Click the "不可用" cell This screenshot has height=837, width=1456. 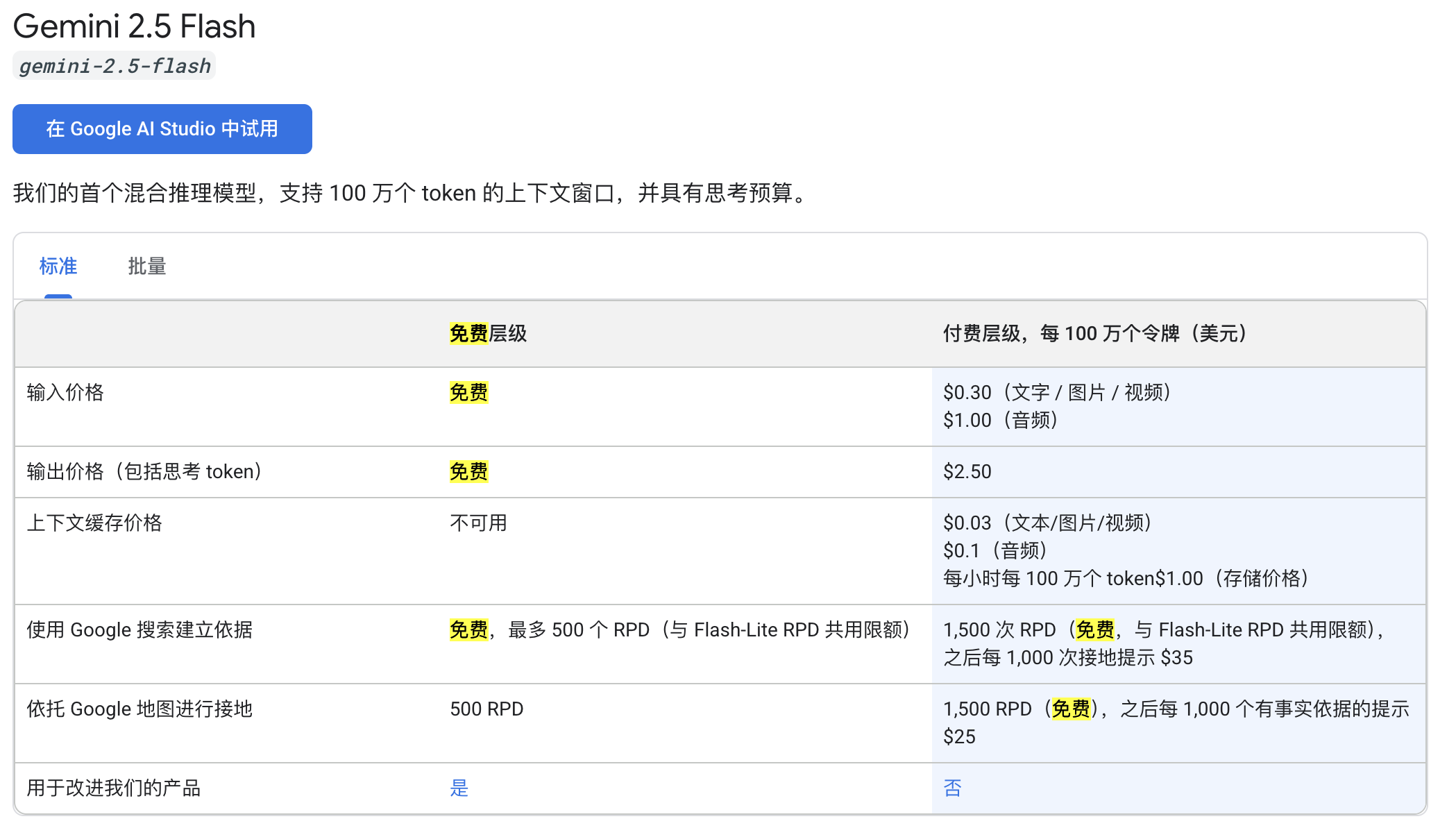(x=479, y=523)
